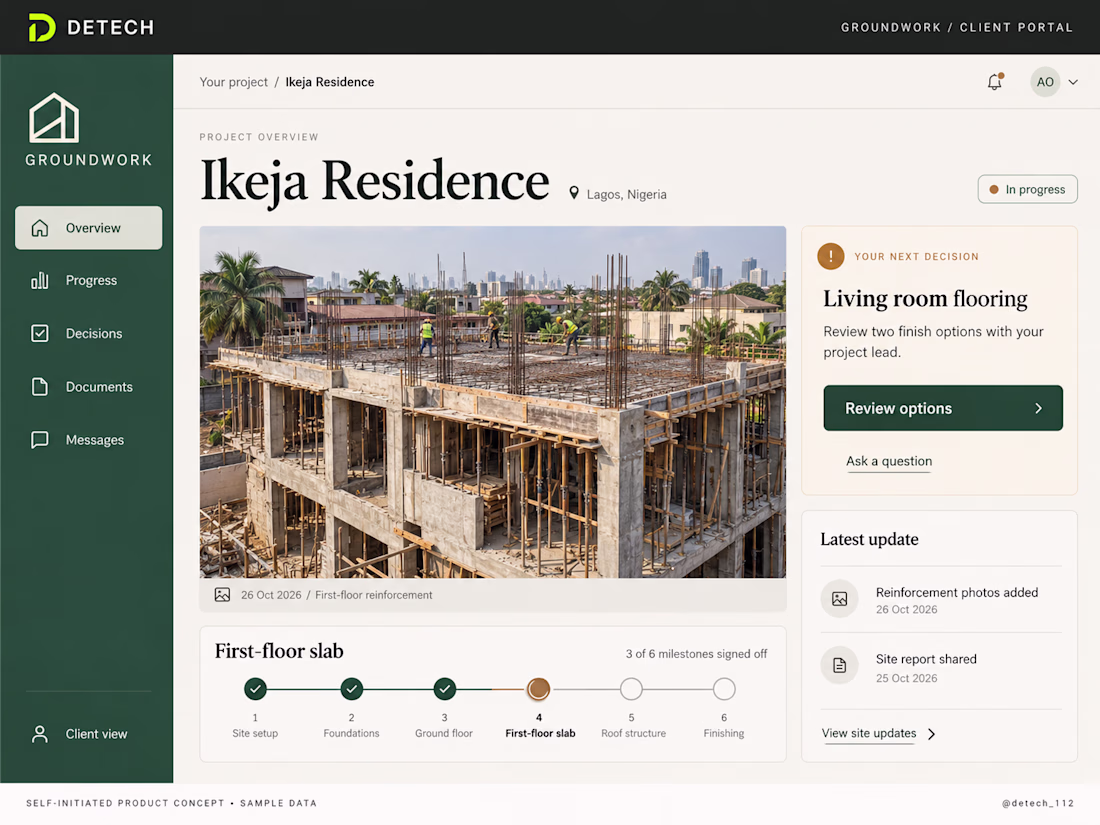Open the construction site photo
This screenshot has height=825, width=1100.
tap(492, 402)
